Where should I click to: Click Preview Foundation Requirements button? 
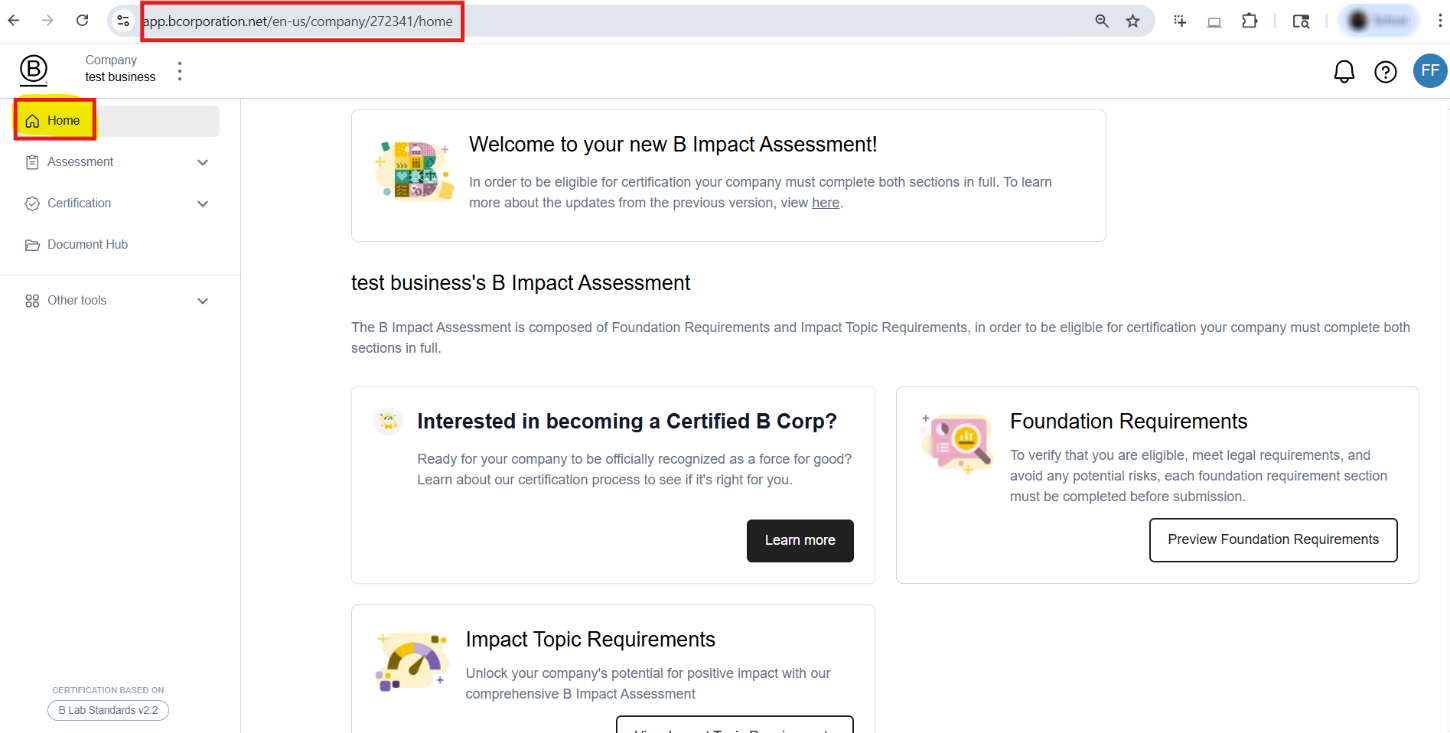pos(1273,540)
